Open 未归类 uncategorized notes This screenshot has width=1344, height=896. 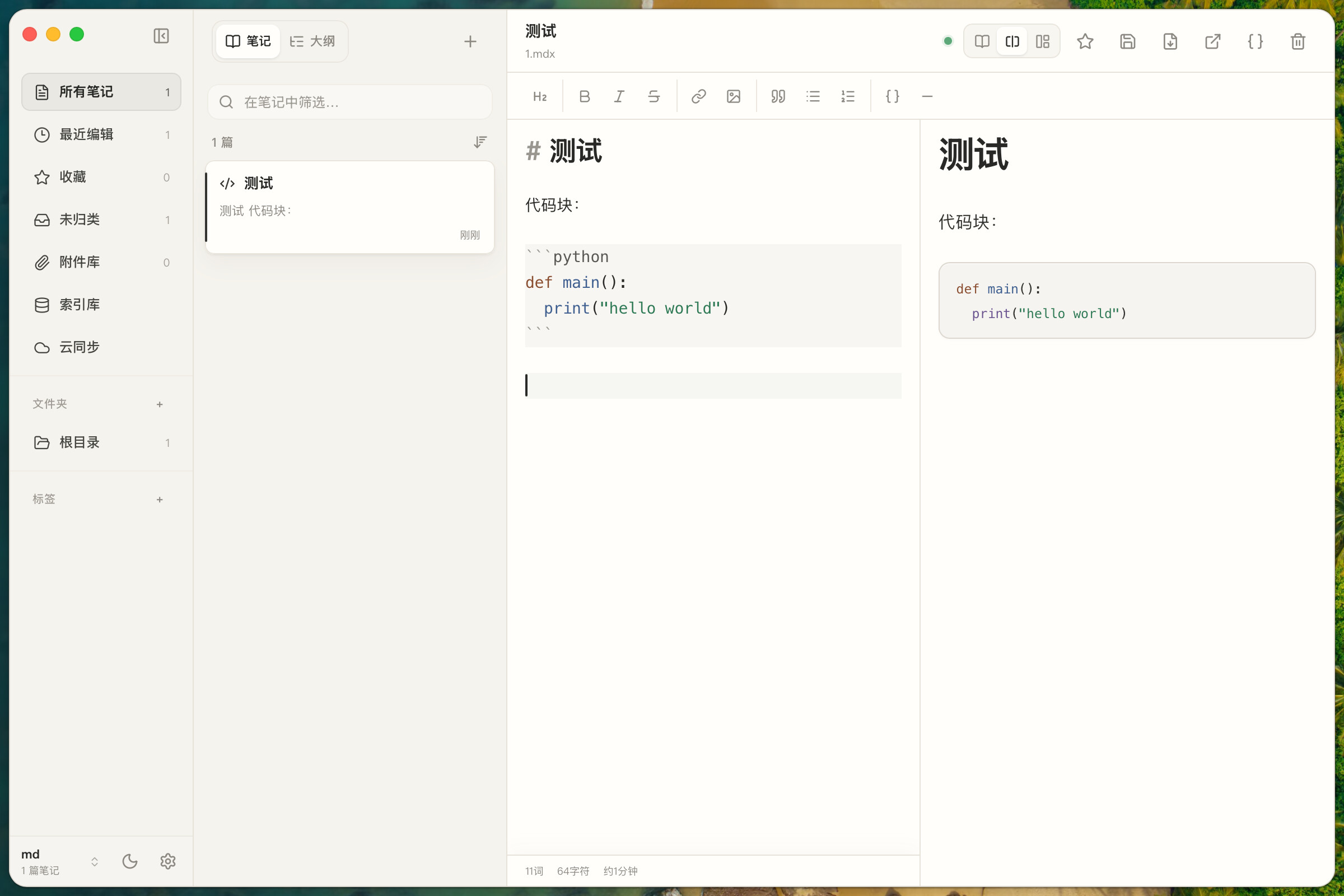101,220
